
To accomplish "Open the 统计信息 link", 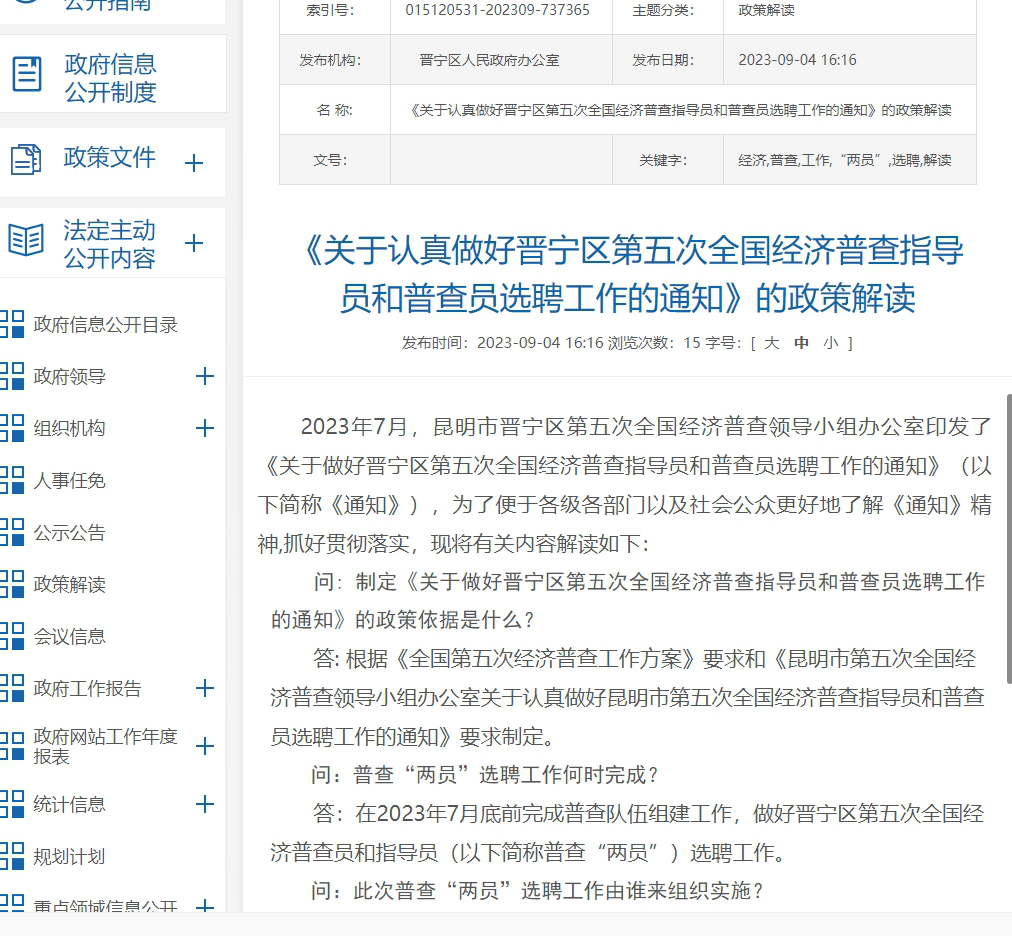I will 69,804.
